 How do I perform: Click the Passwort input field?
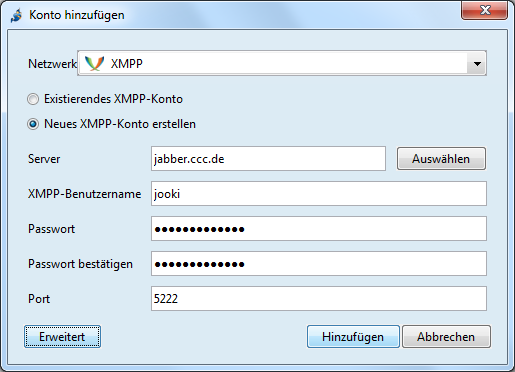click(319, 229)
